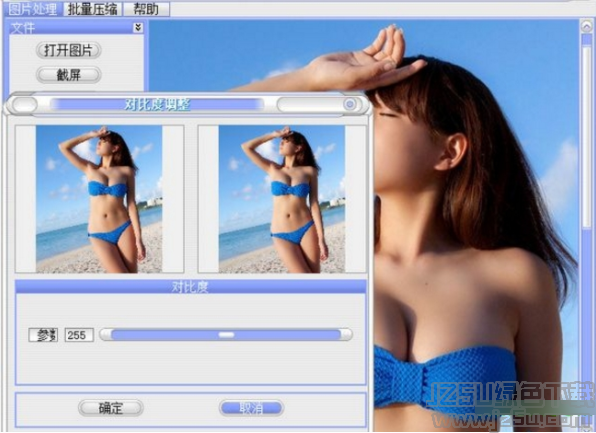The image size is (596, 433).
Task: Open the 帮助 menu tab
Action: 146,9
